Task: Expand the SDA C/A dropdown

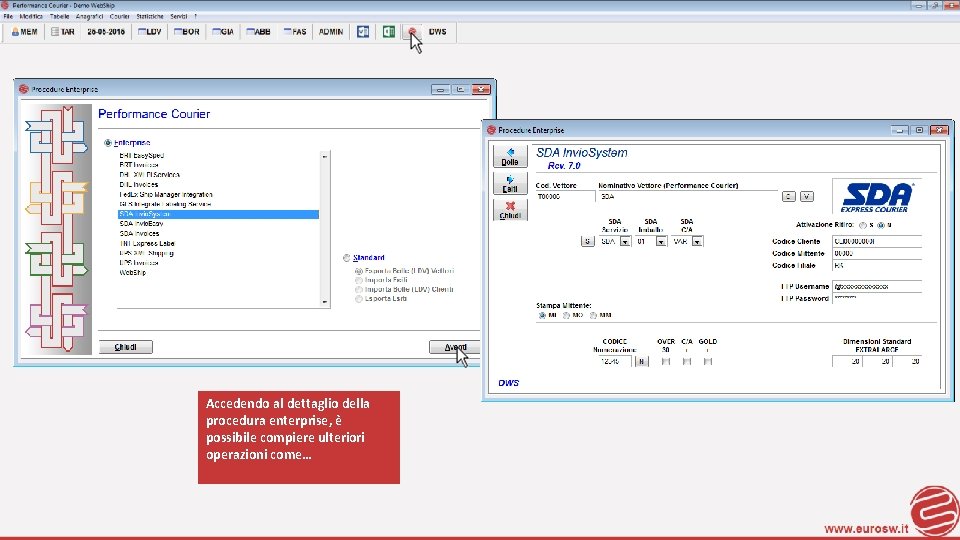Action: pos(697,242)
